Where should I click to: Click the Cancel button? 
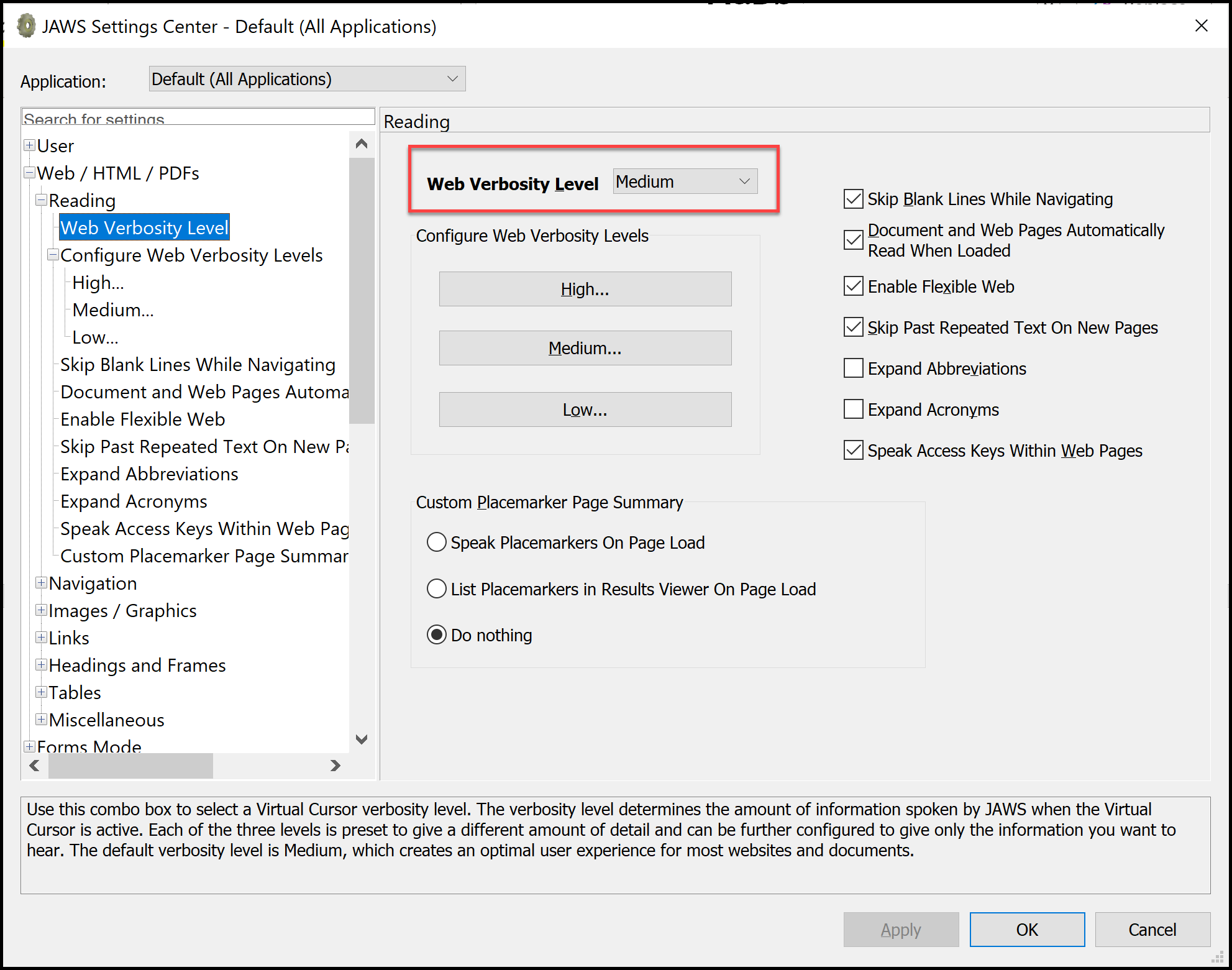(1153, 930)
